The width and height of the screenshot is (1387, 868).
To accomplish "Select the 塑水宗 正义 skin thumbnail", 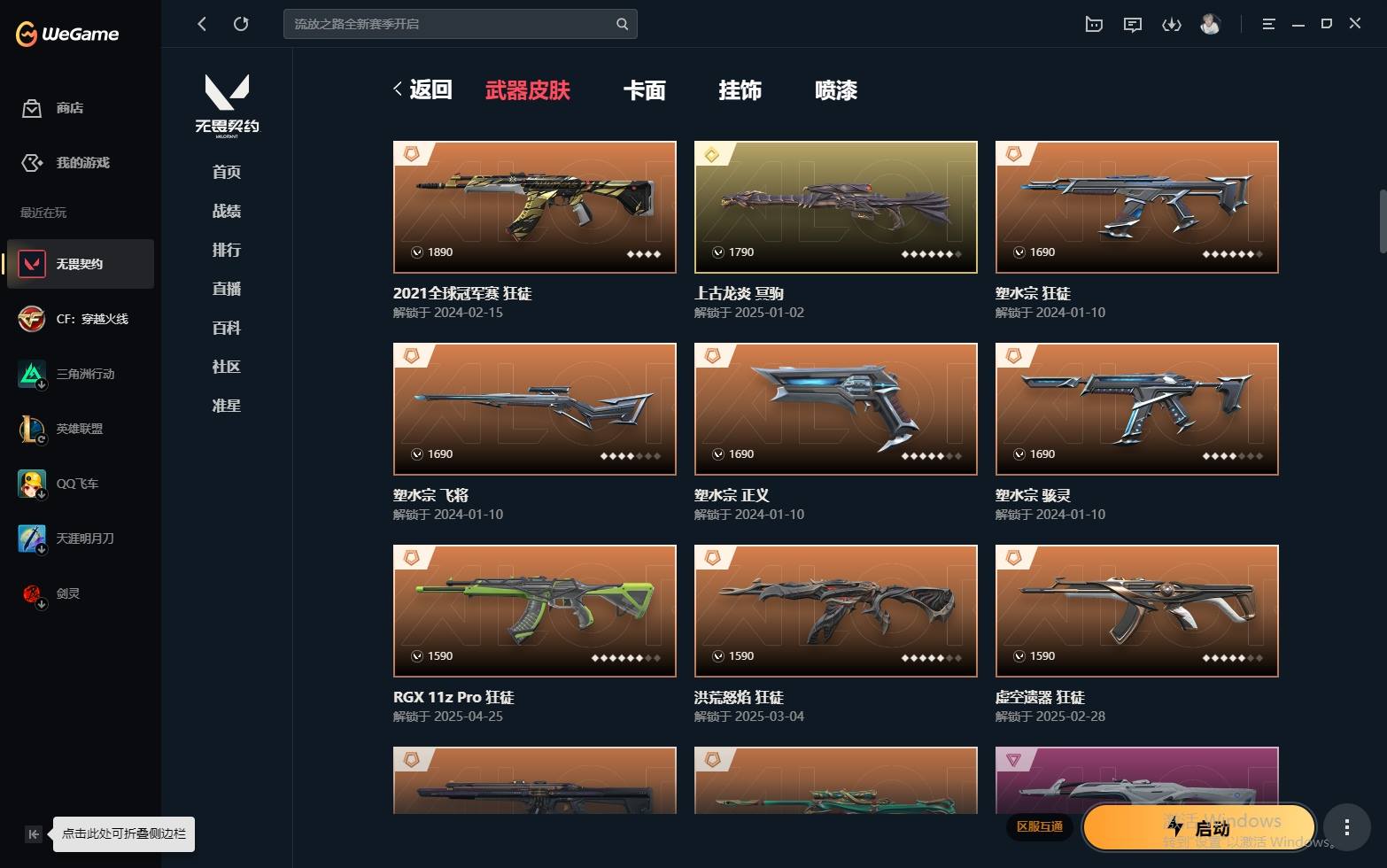I will pos(835,409).
